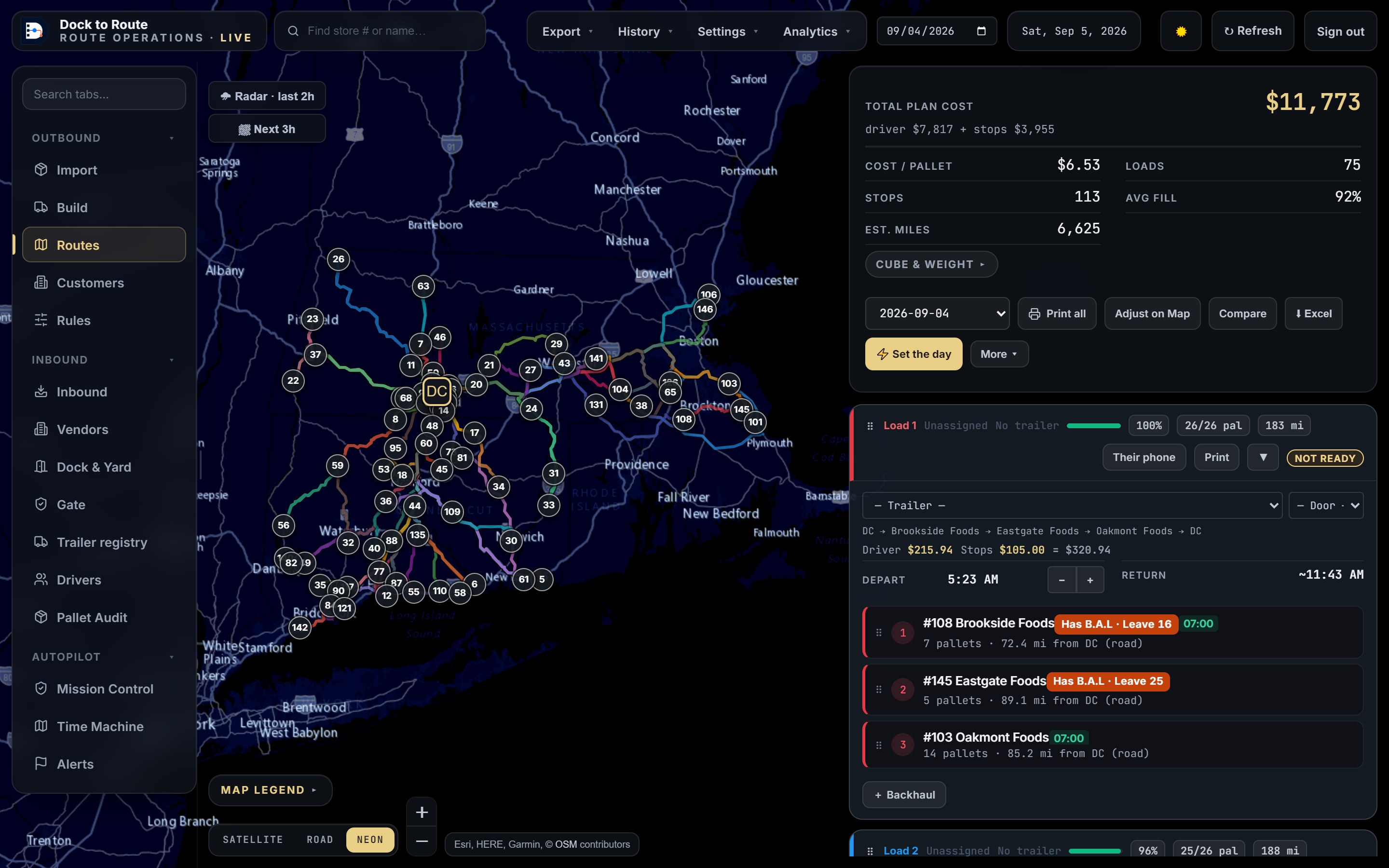The width and height of the screenshot is (1389, 868).
Task: Click drag handle of Brookside Foods stop
Action: (x=879, y=633)
